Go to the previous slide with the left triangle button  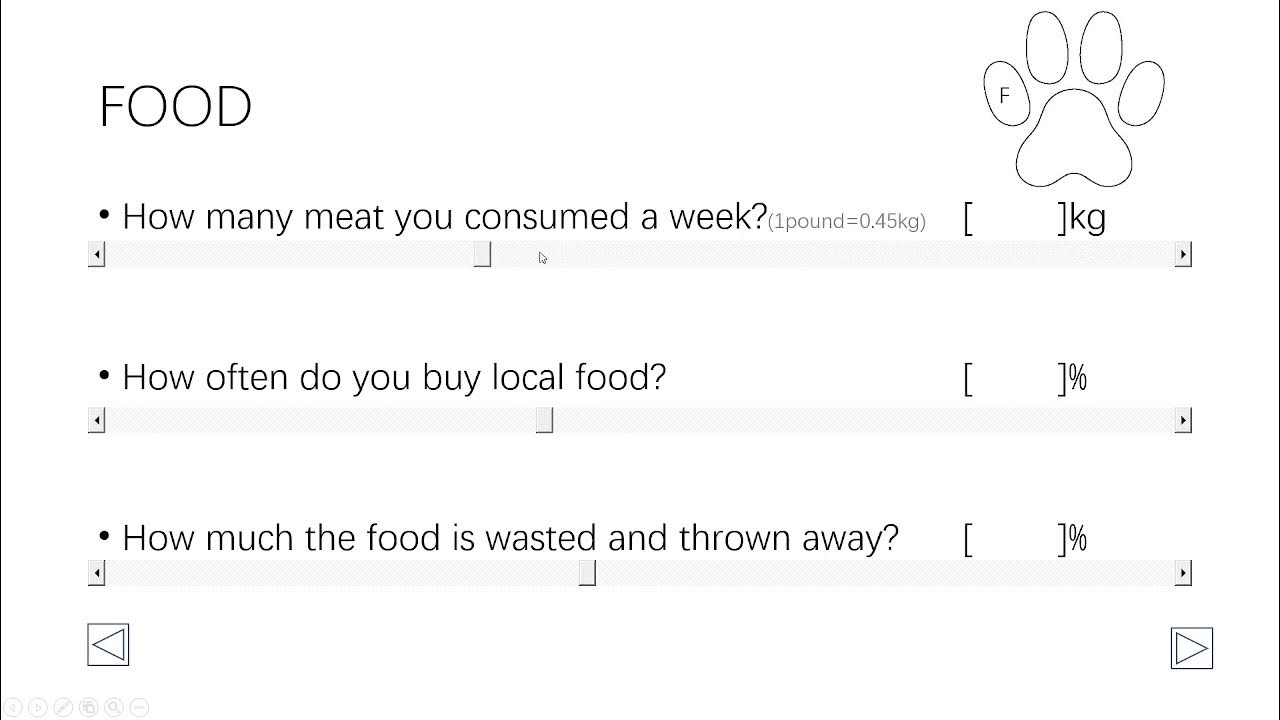(108, 645)
